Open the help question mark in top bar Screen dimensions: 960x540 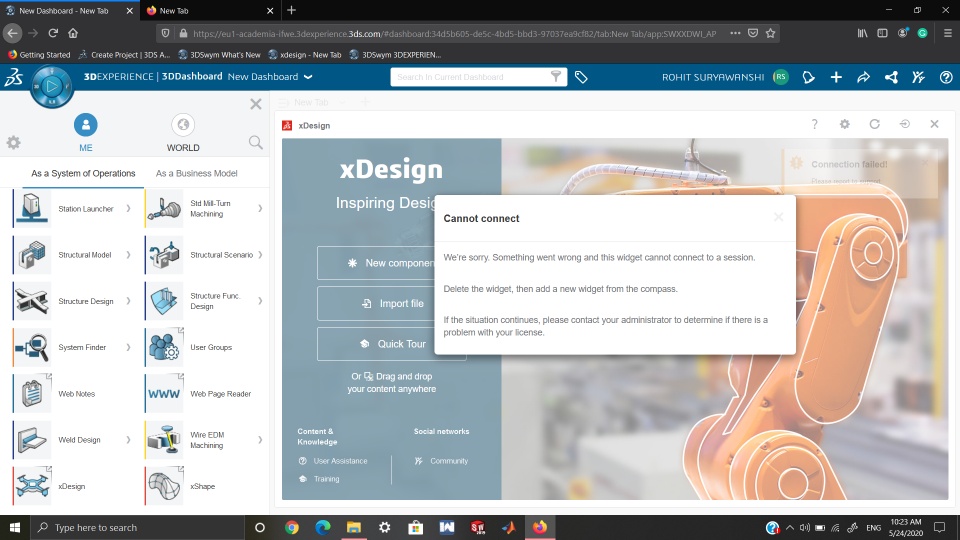946,77
